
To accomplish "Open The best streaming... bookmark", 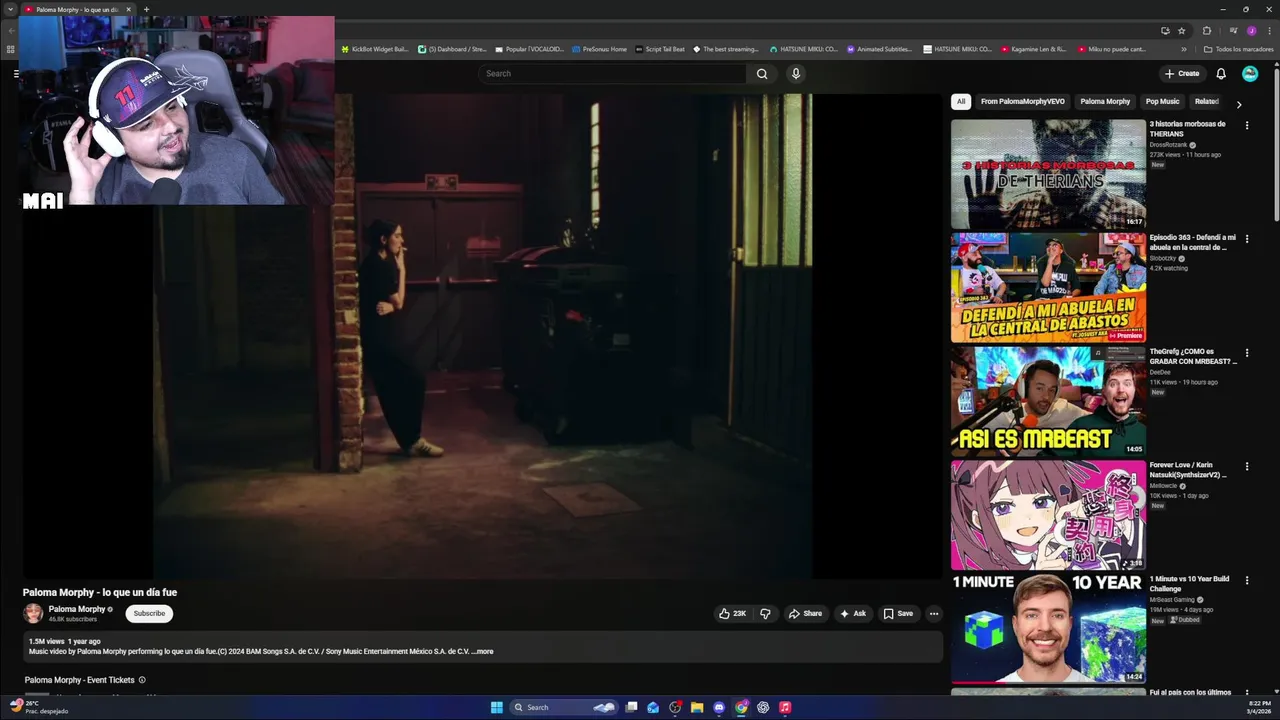I will [x=726, y=49].
